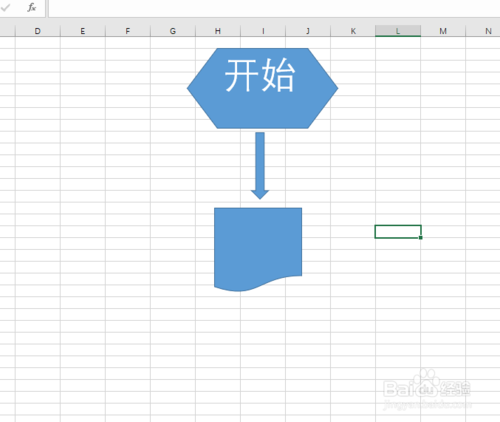Select column N header
Viewport: 500px width, 422px height.
point(483,31)
